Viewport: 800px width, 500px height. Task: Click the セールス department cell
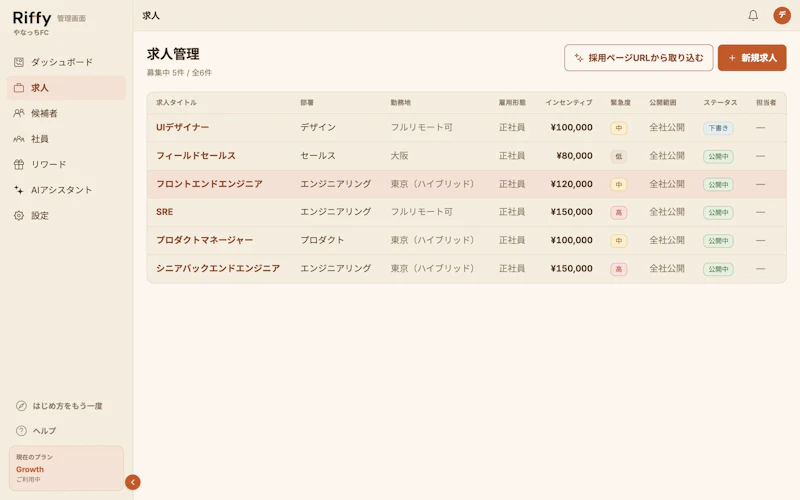click(x=318, y=156)
